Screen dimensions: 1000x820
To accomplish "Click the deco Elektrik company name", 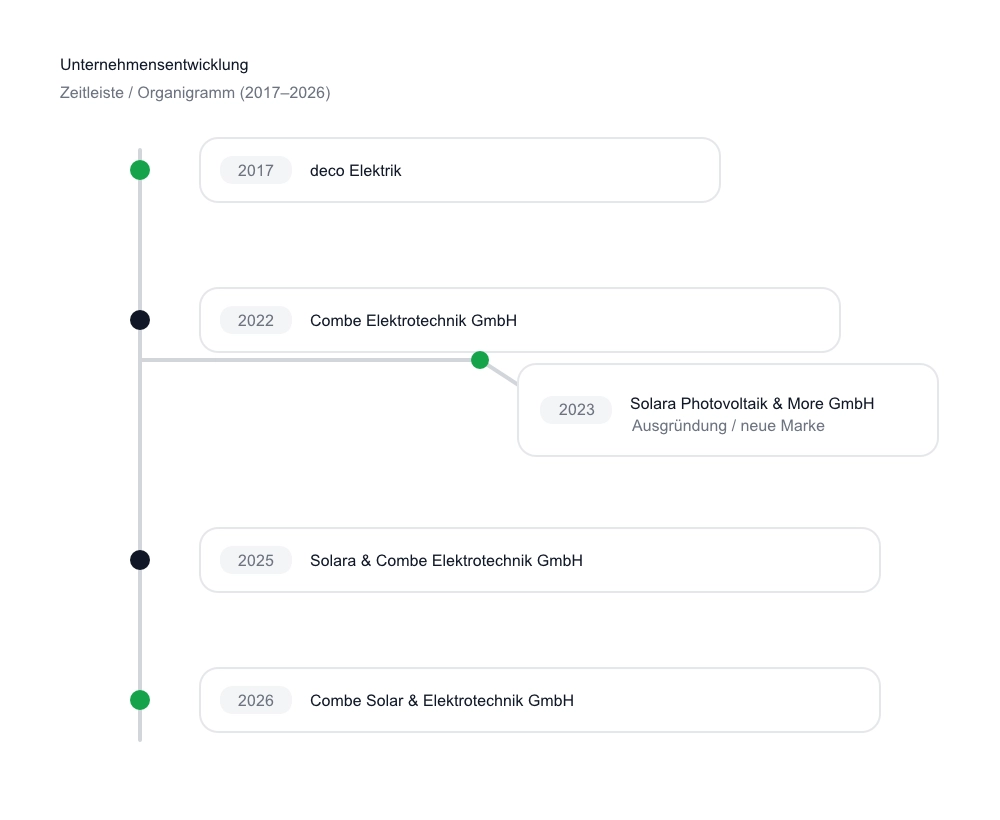I will (356, 171).
